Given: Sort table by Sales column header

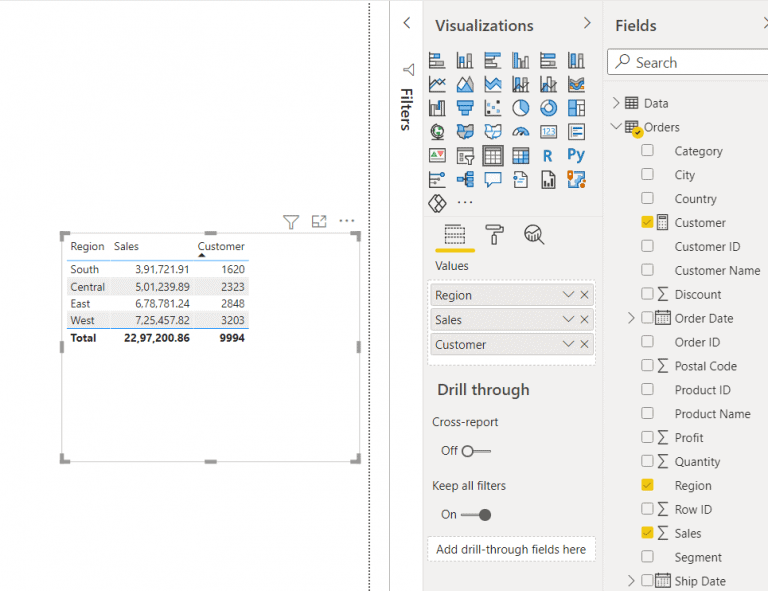Looking at the screenshot, I should point(126,246).
